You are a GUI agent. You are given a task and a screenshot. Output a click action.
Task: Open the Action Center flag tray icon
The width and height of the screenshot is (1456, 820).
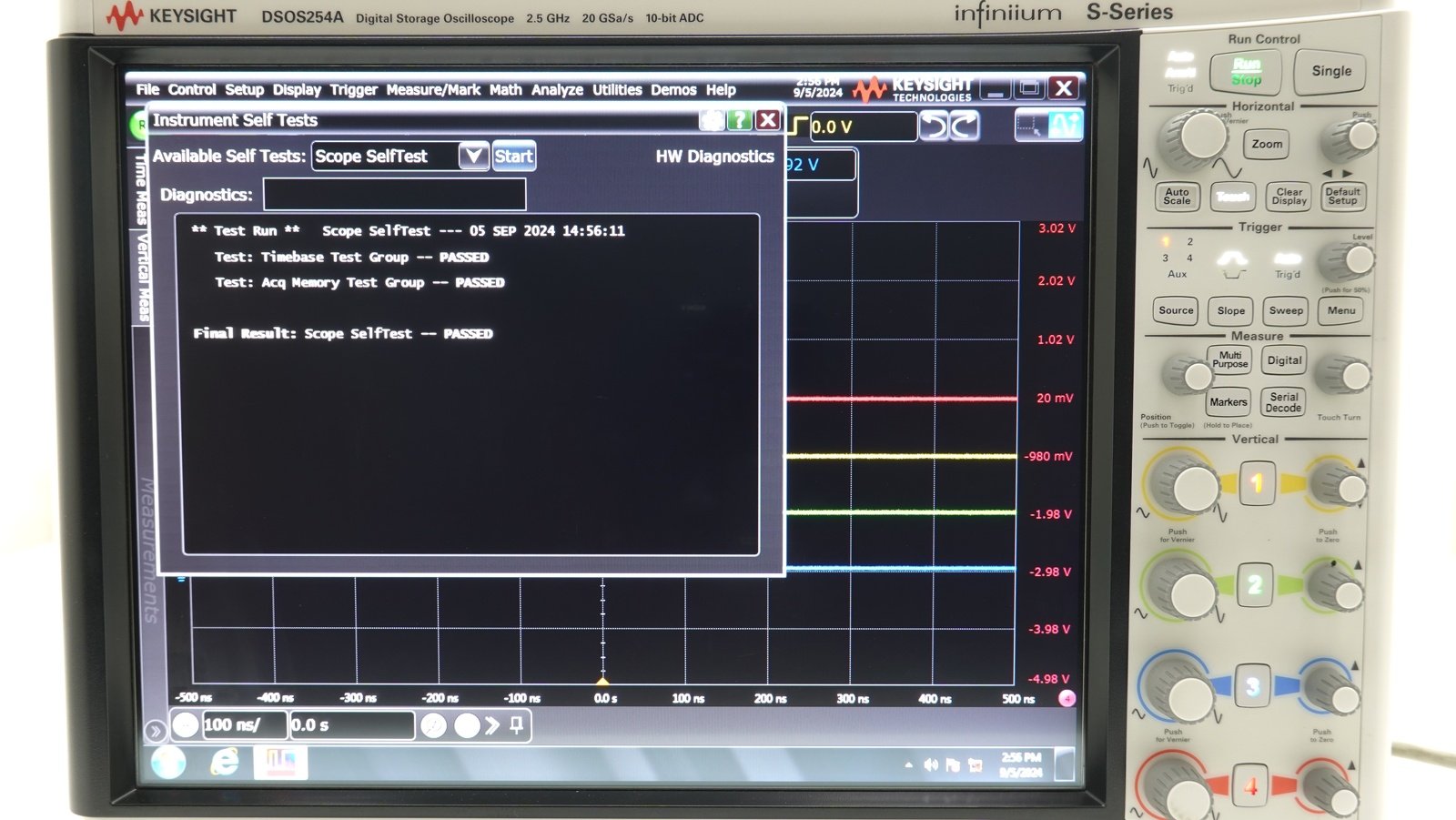click(953, 765)
